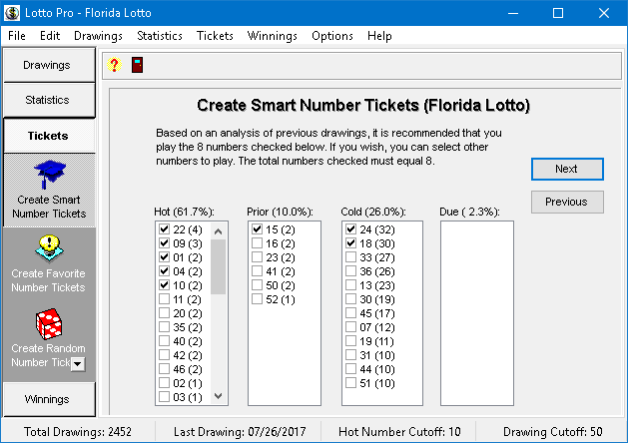
Task: Click the Next button
Action: coord(566,168)
